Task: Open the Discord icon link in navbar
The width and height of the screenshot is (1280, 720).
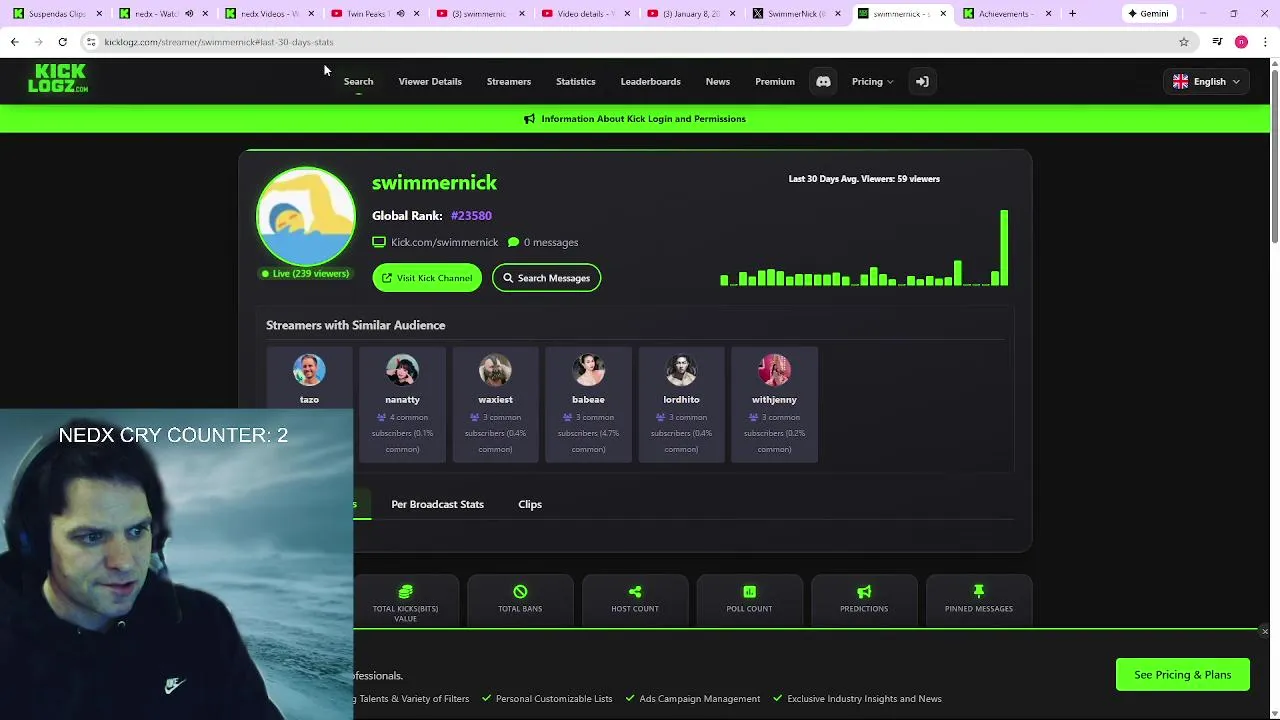Action: [x=823, y=82]
